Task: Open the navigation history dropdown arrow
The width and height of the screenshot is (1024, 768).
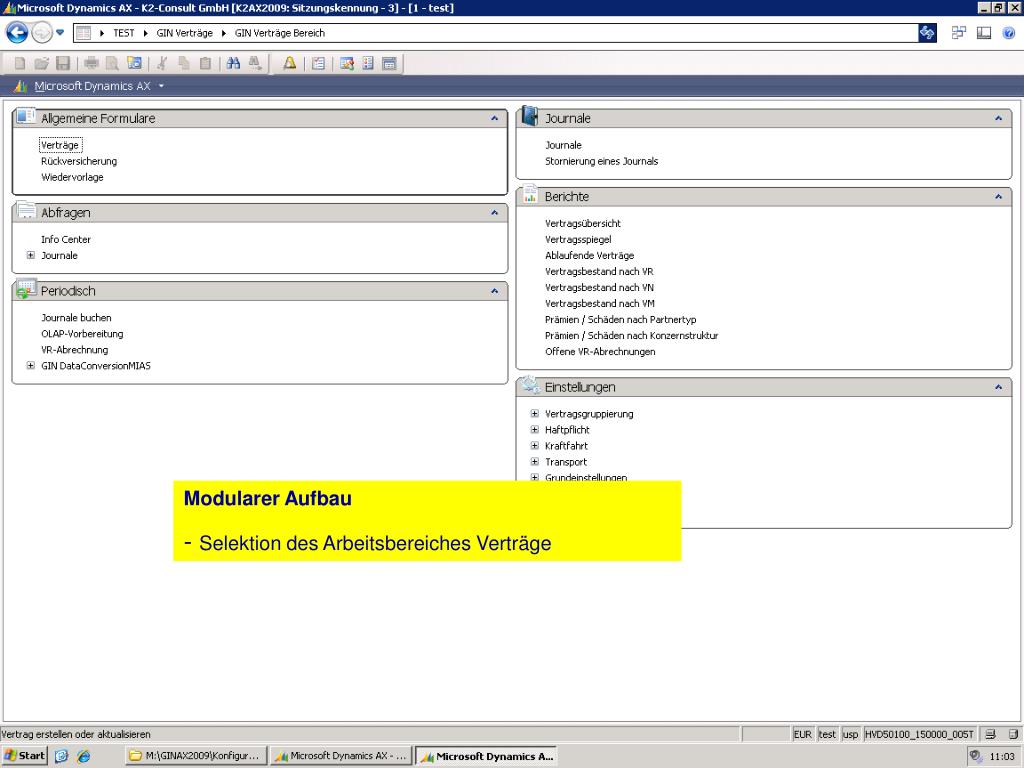Action: 60,32
